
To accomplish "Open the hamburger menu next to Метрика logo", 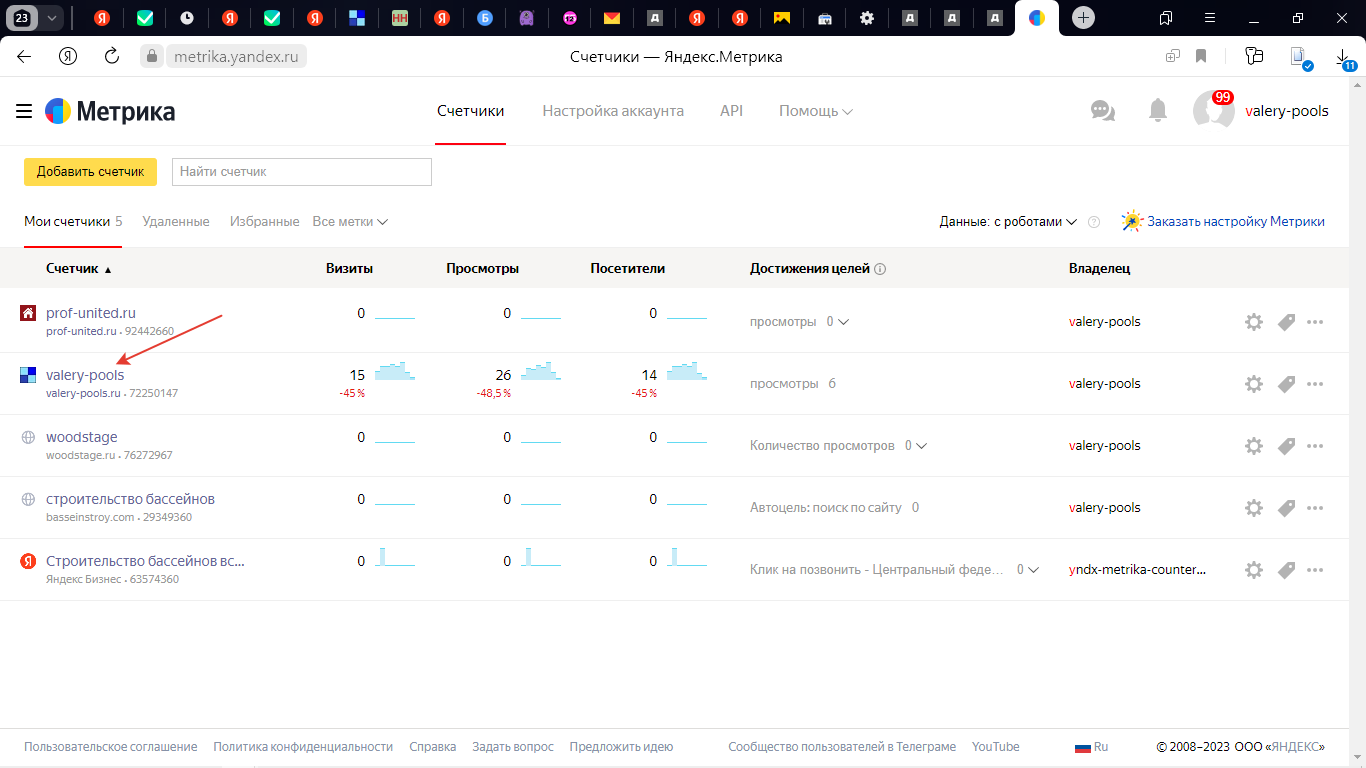I will tap(24, 111).
